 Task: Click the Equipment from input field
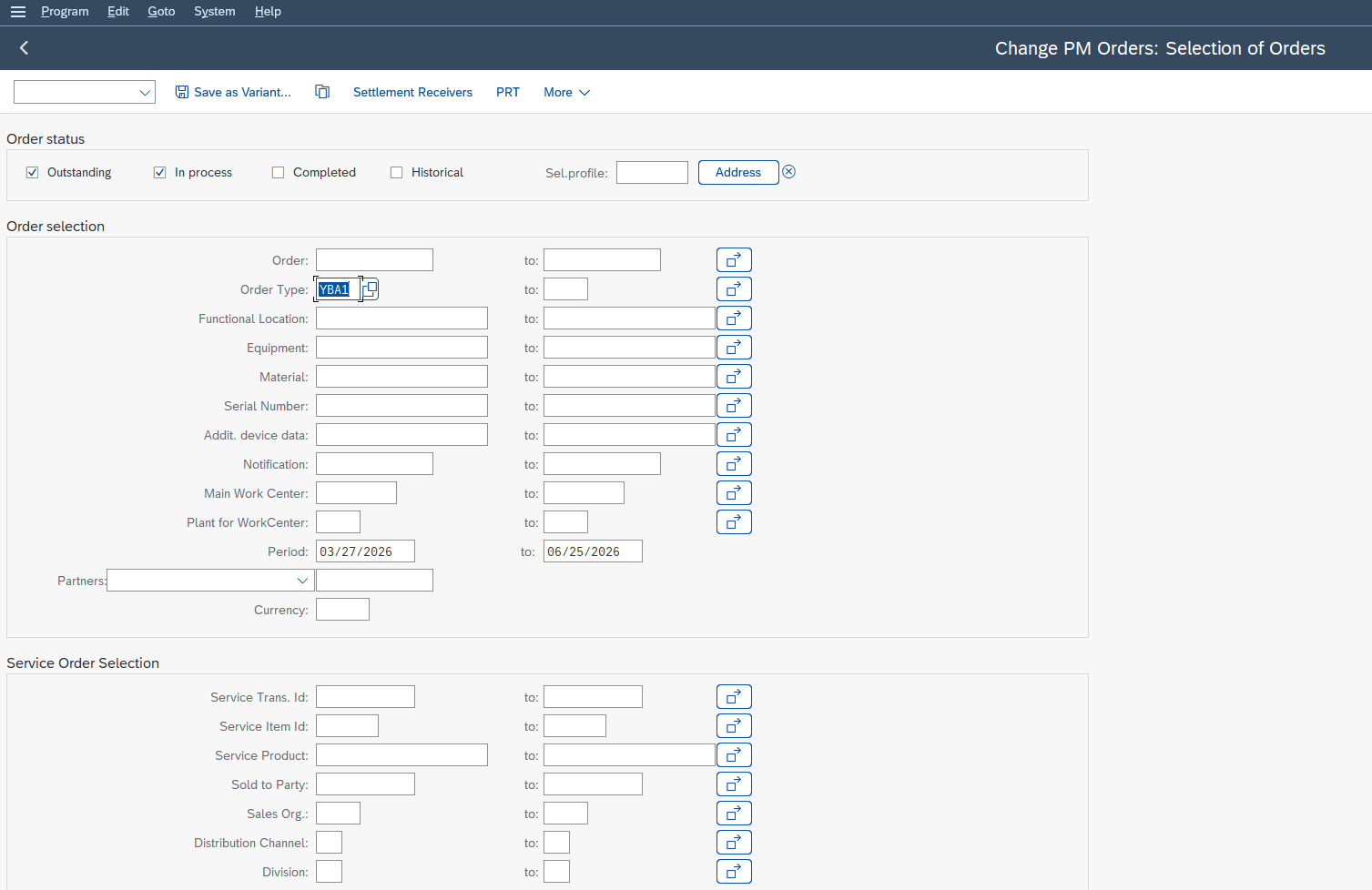pos(401,348)
